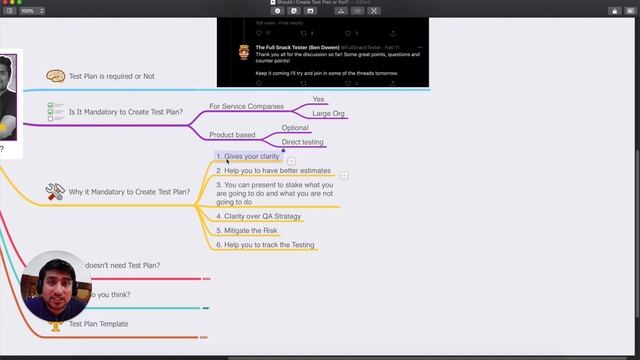Select the embedded tweet screenshot image
640x360 pixels.
[323, 52]
